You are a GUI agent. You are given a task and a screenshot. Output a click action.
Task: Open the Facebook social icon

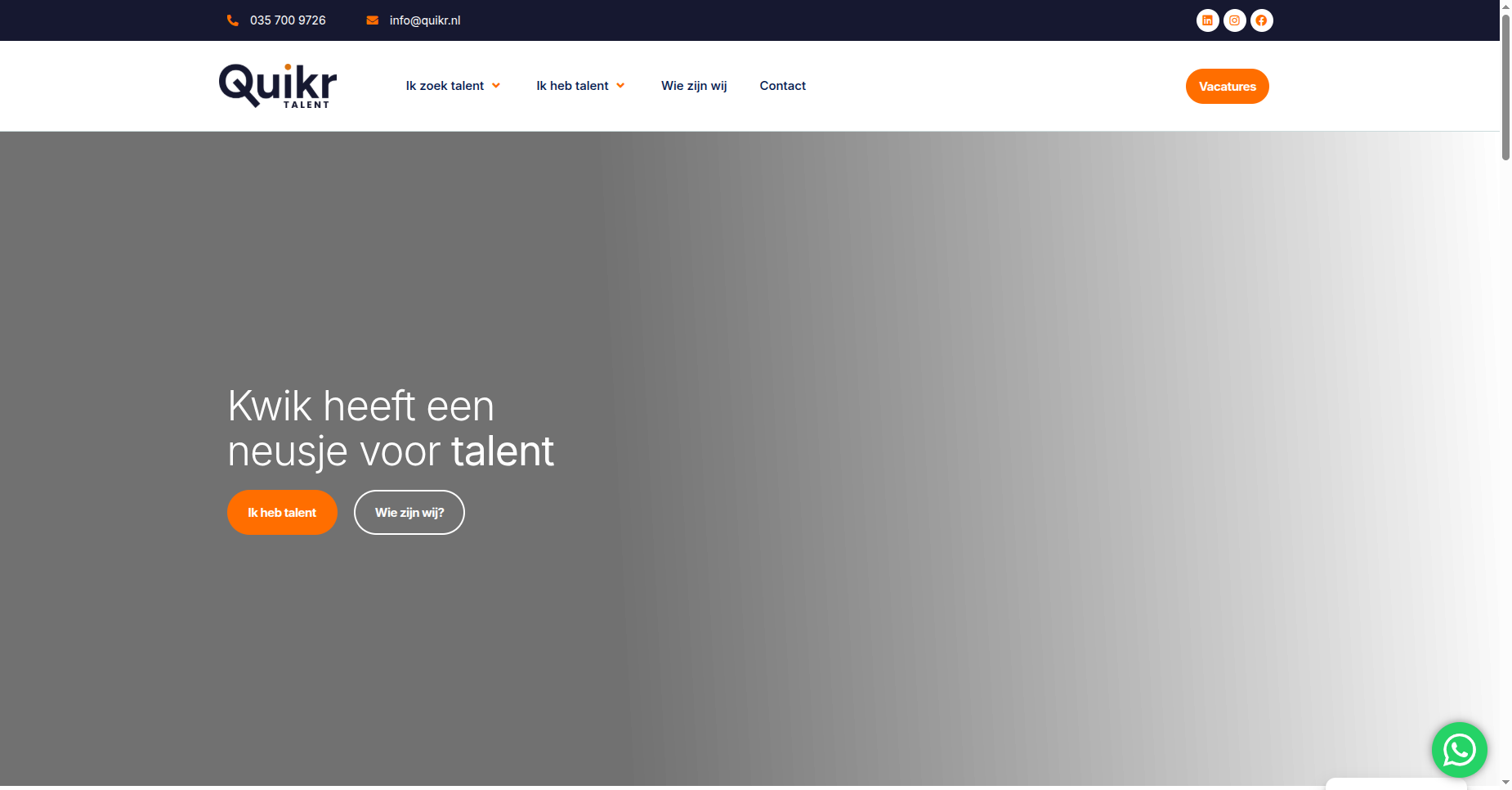pyautogui.click(x=1261, y=20)
